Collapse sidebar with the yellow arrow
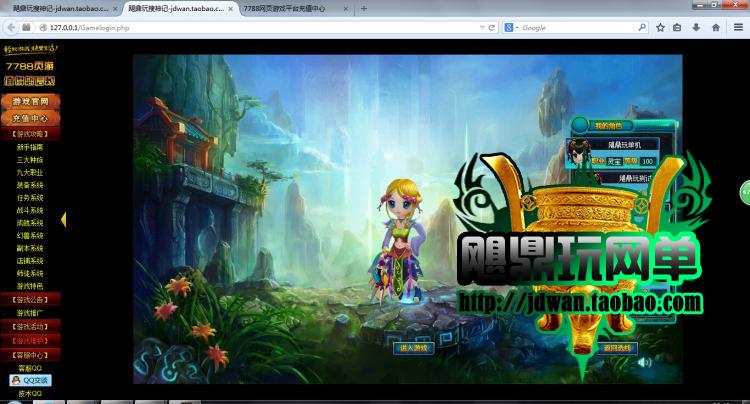This screenshot has width=750, height=404. tap(64, 219)
